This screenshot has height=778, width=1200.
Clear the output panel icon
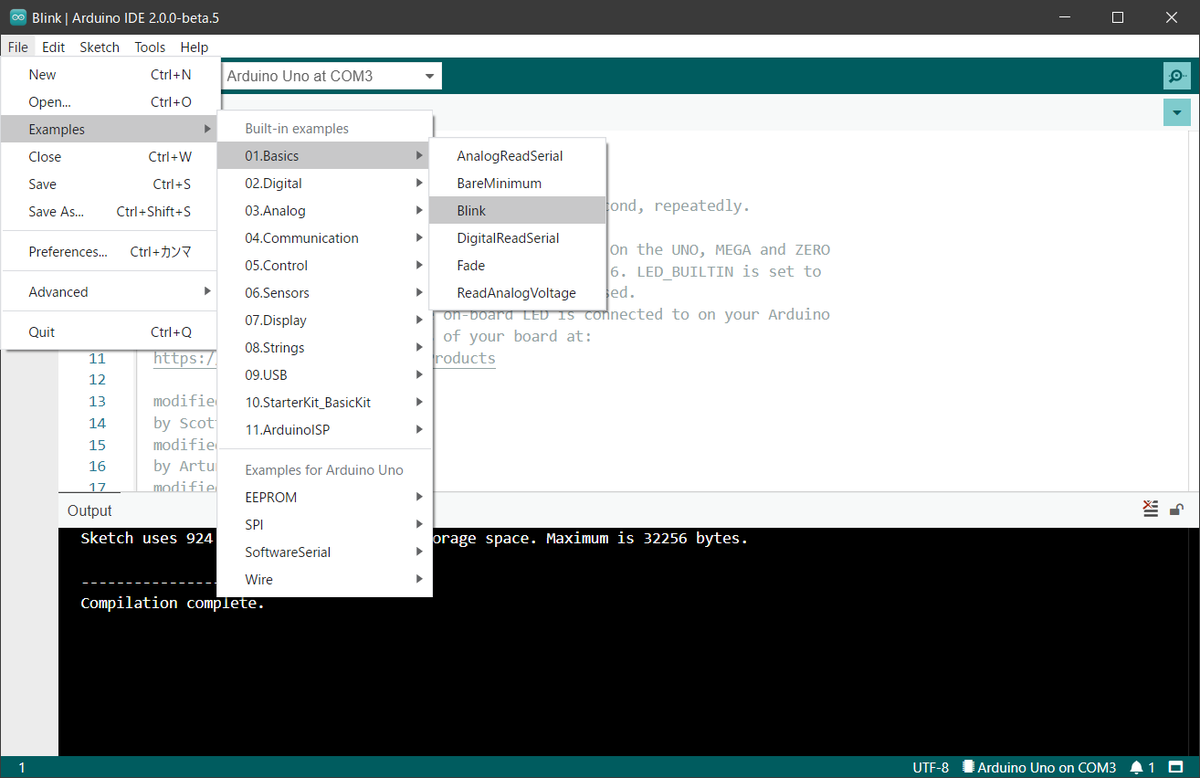click(1151, 509)
